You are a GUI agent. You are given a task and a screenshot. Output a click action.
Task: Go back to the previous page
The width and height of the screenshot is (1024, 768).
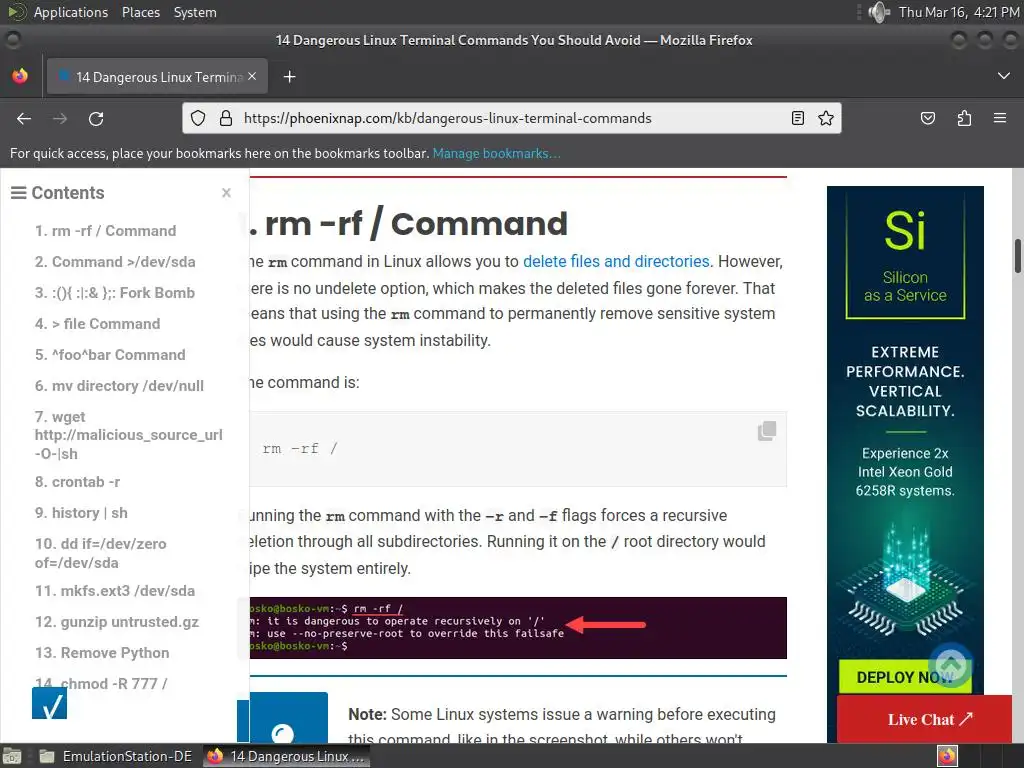click(x=24, y=118)
